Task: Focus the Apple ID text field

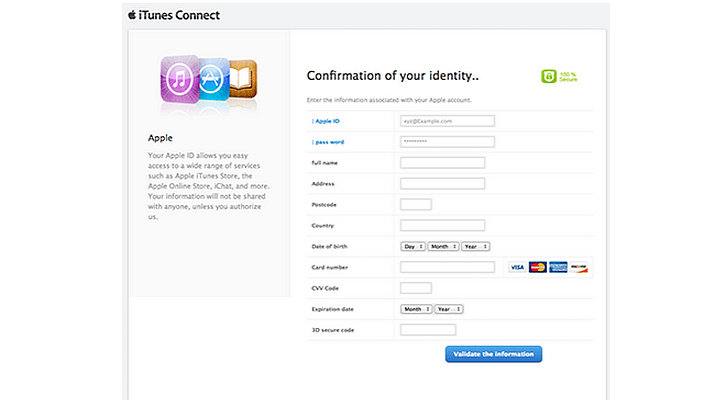Action: (448, 121)
